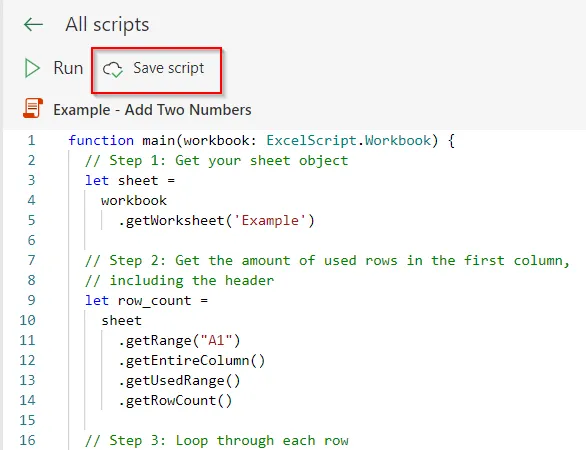Click the green Run play icon
Image resolution: width=586 pixels, height=450 pixels.
coord(32,68)
